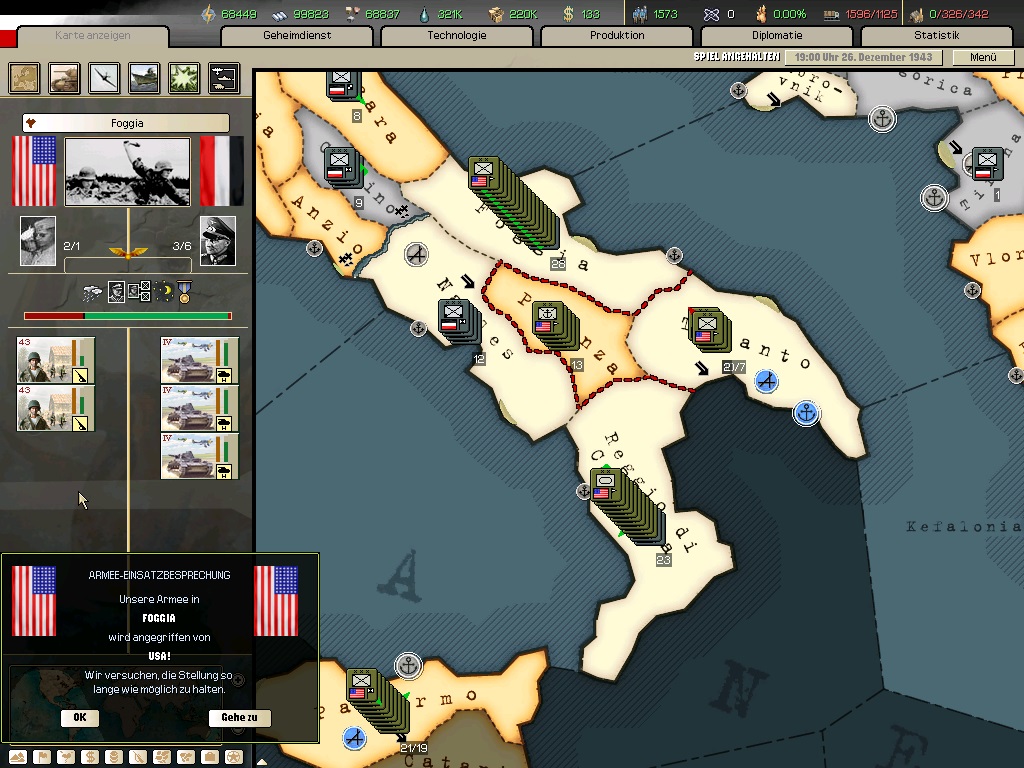Open the Diplomatie tab
Viewport: 1024px width, 768px height.
[777, 36]
